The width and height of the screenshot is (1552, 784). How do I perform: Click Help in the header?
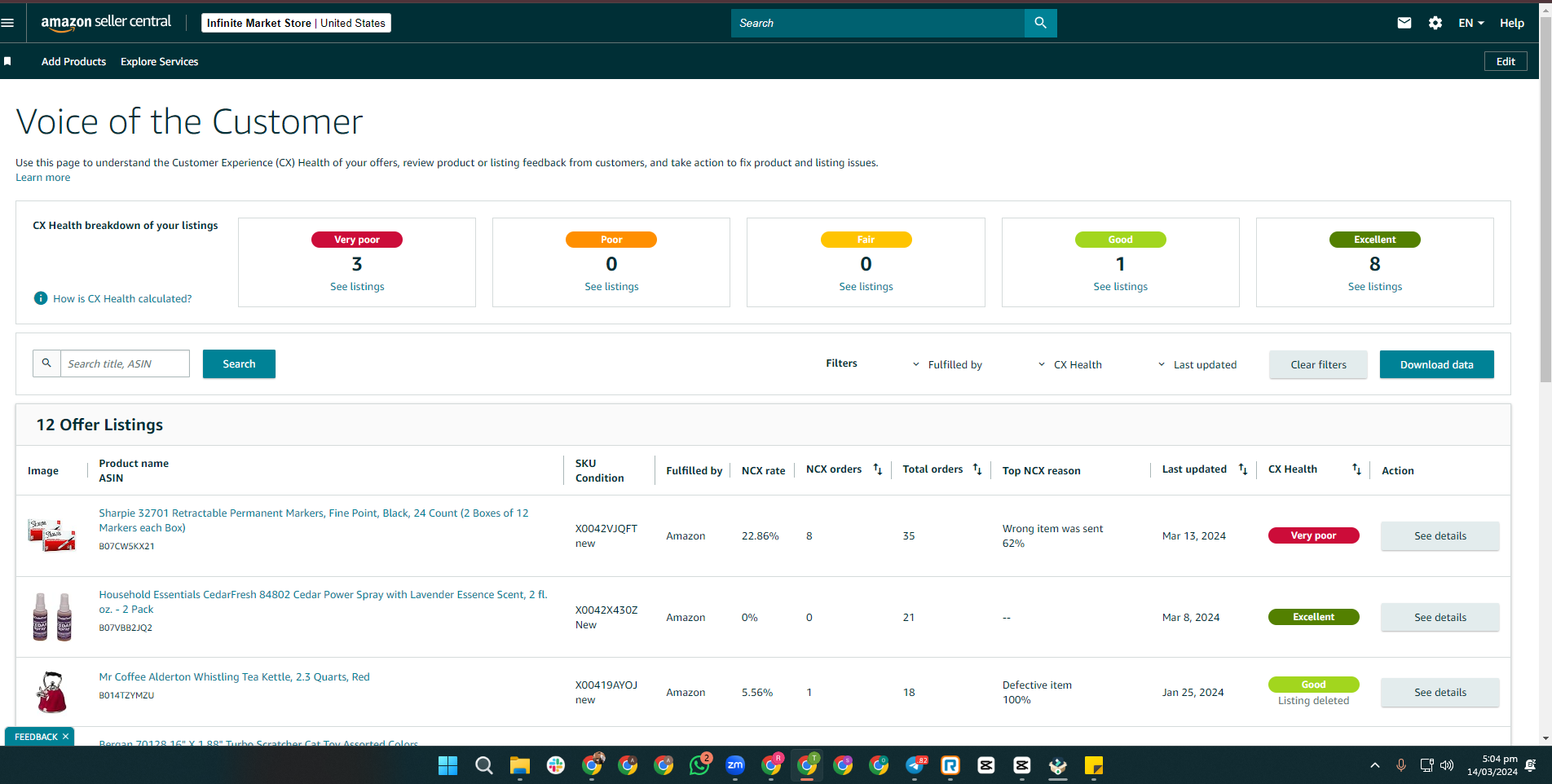coord(1511,23)
